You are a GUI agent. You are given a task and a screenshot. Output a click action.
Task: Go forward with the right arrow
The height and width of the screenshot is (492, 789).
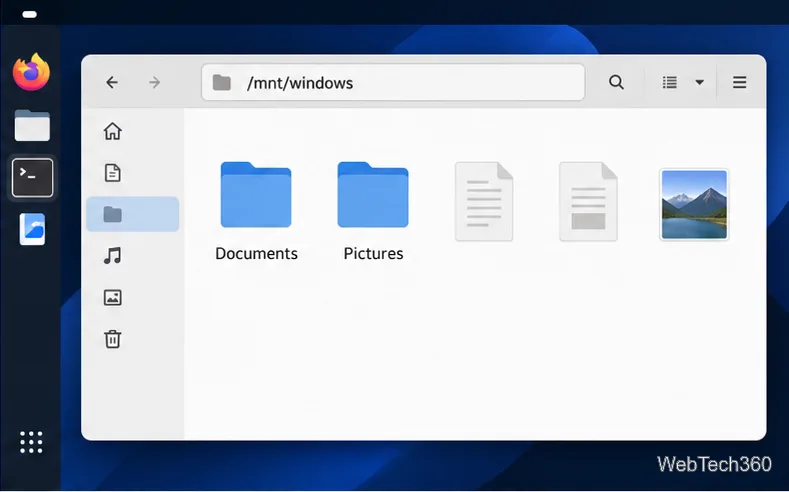[x=155, y=82]
